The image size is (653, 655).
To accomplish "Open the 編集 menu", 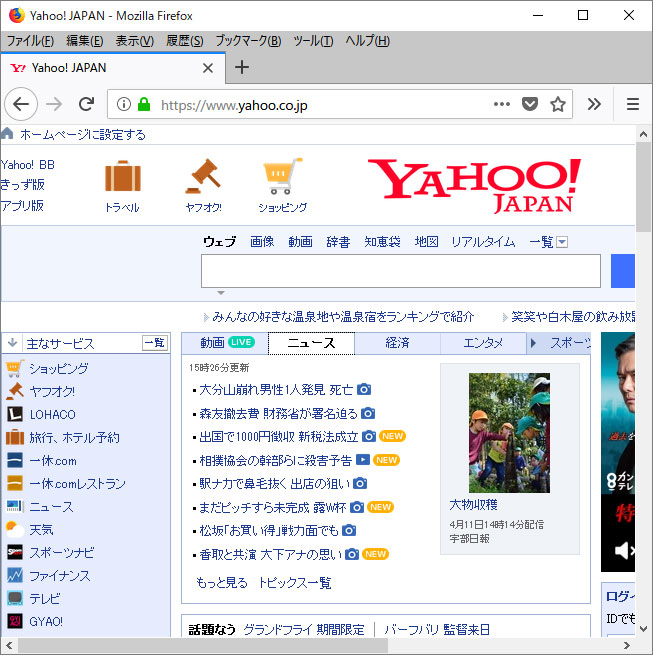I will [x=84, y=41].
